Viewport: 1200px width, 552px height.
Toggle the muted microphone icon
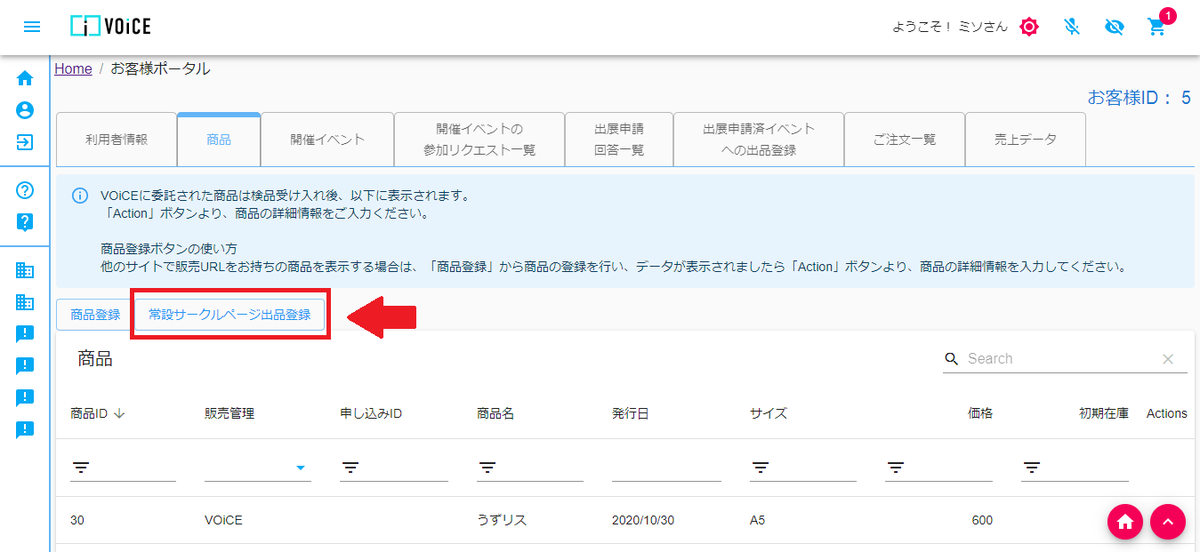click(x=1072, y=27)
